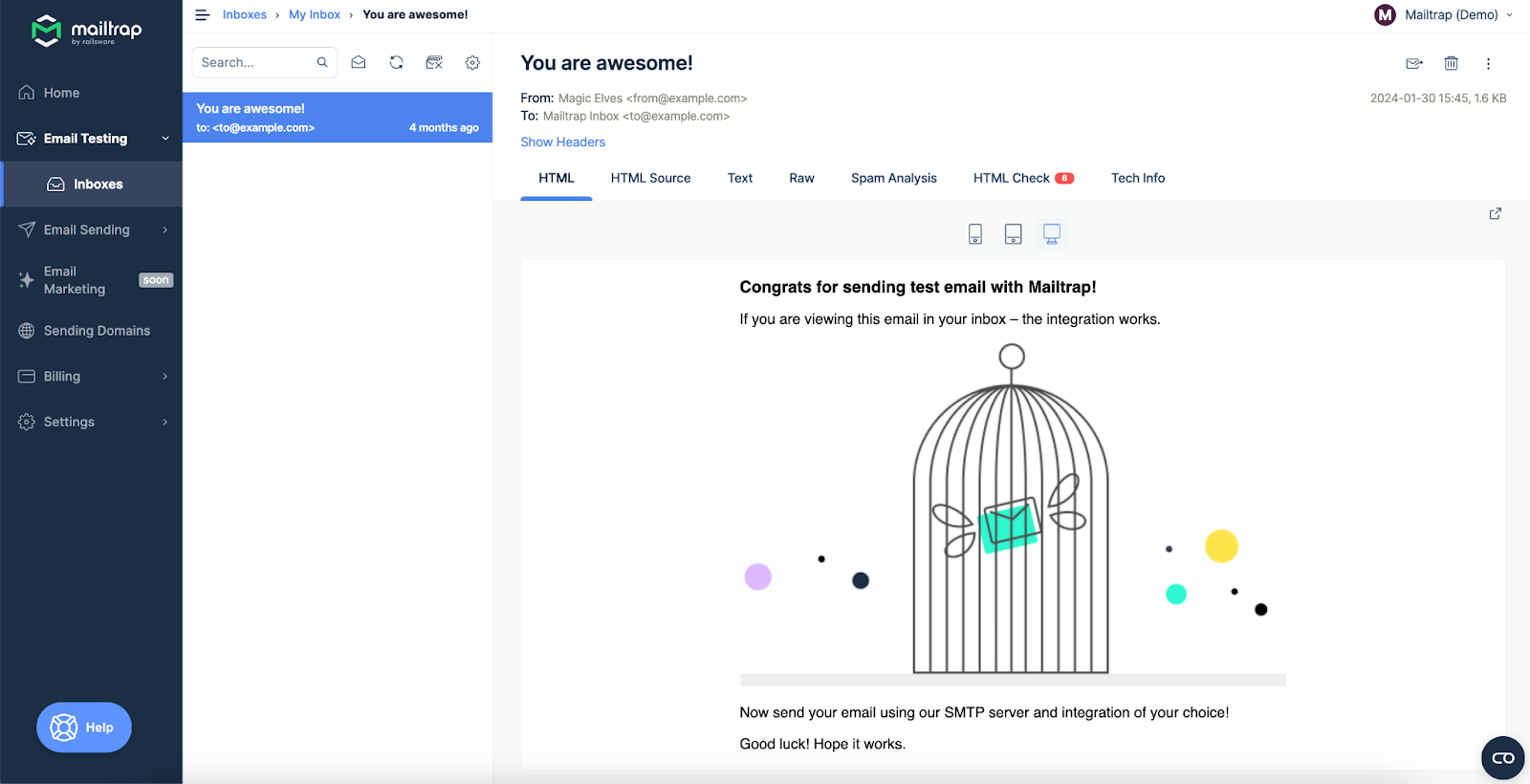The height and width of the screenshot is (784, 1530).
Task: Click the Mailtrap logo
Action: pyautogui.click(x=87, y=31)
